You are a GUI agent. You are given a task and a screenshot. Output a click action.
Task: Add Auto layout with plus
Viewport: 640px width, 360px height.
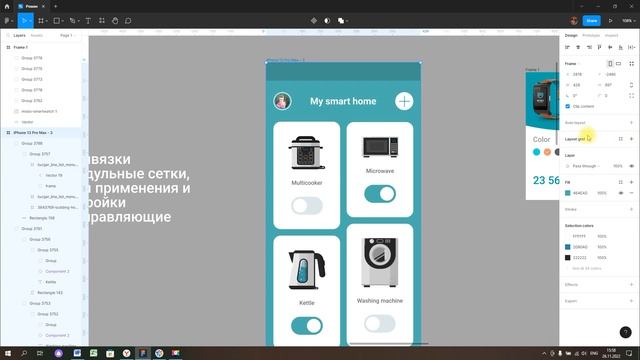click(x=631, y=123)
